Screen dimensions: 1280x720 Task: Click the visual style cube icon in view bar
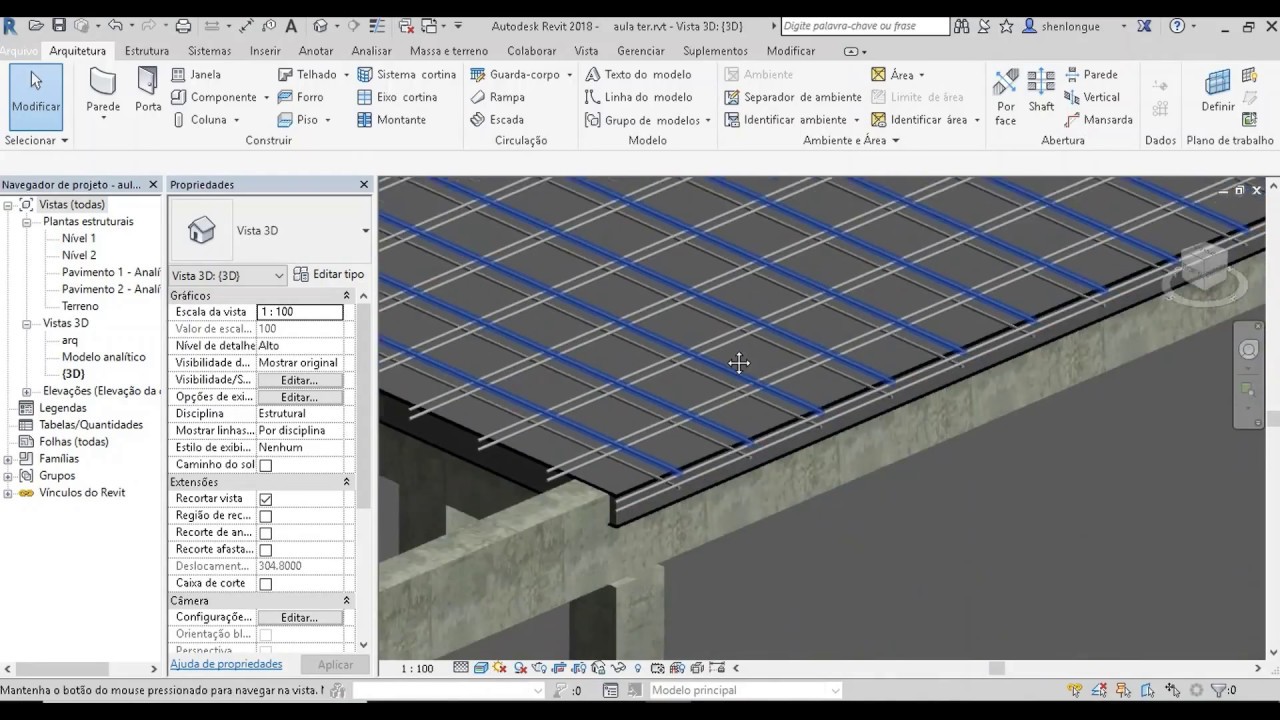pyautogui.click(x=480, y=668)
